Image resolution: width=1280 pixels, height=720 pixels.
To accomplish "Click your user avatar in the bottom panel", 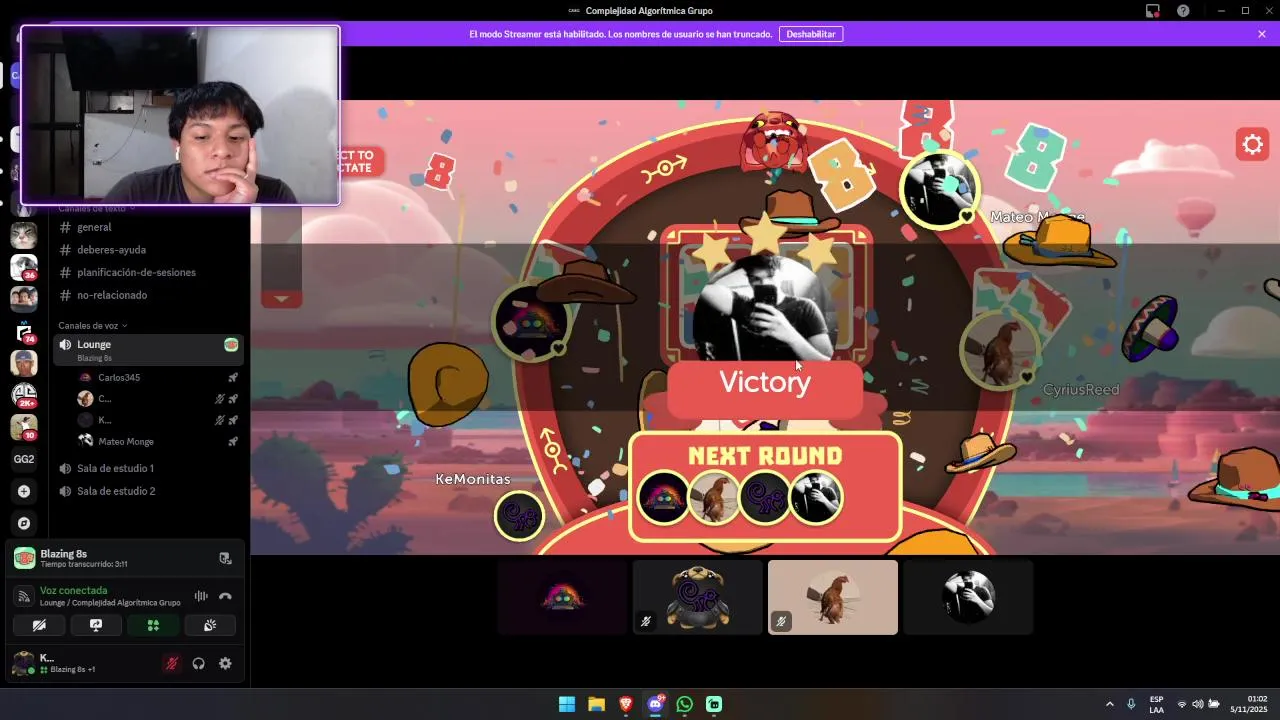I will (22, 663).
